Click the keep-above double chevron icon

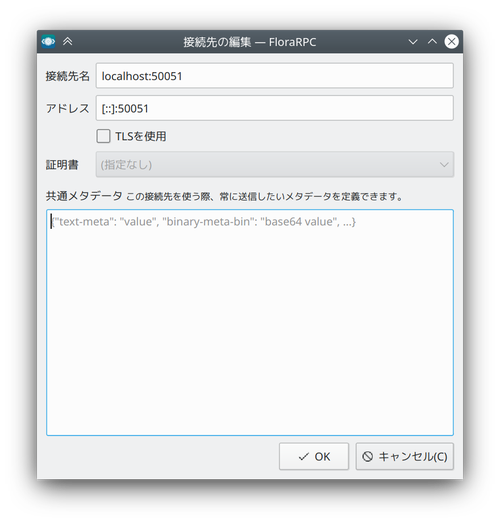click(68, 41)
